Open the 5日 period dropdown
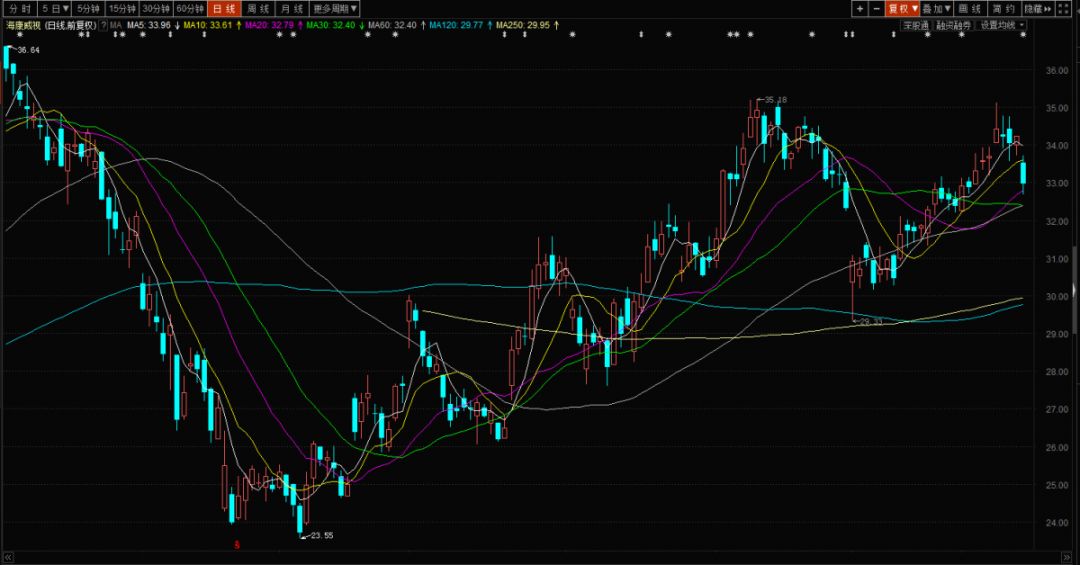This screenshot has height=565, width=1080. 55,9
